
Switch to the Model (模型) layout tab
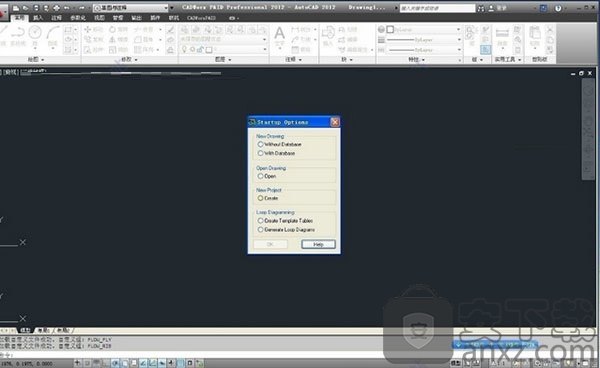pos(25,330)
